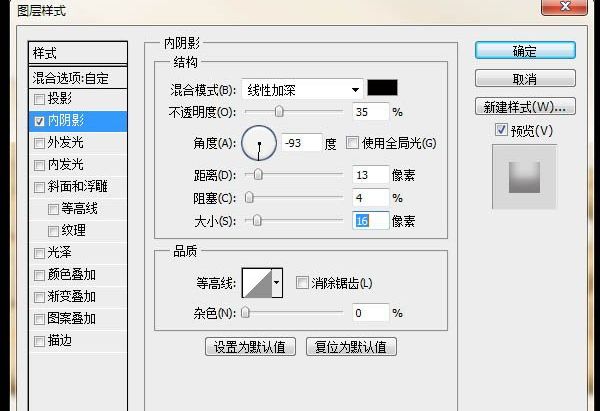The image size is (600, 411).
Task: Click the distance field showing 13
Action: click(x=370, y=175)
